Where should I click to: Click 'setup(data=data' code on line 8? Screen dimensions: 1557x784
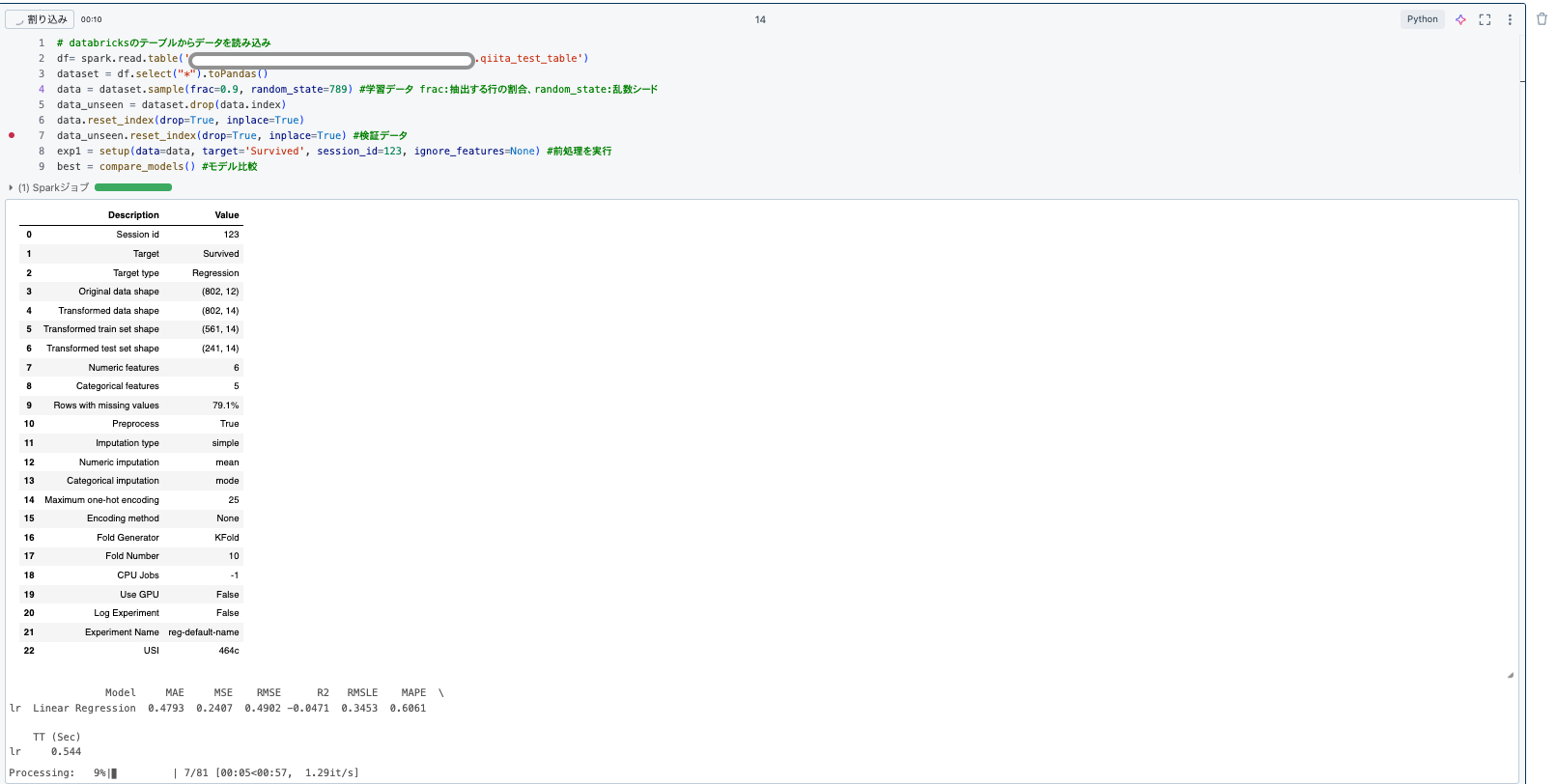click(145, 151)
